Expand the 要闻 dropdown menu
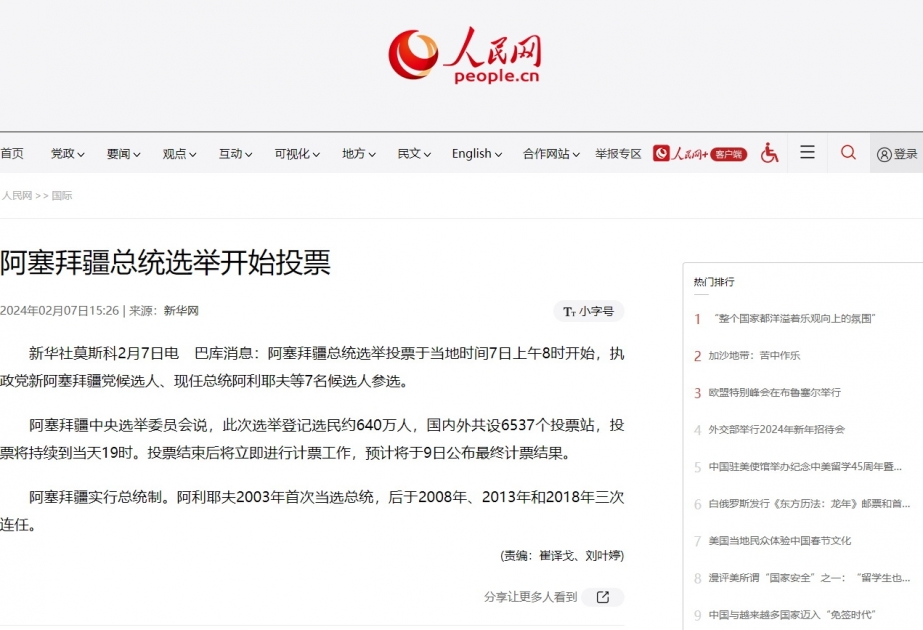The image size is (923, 630). pos(124,154)
